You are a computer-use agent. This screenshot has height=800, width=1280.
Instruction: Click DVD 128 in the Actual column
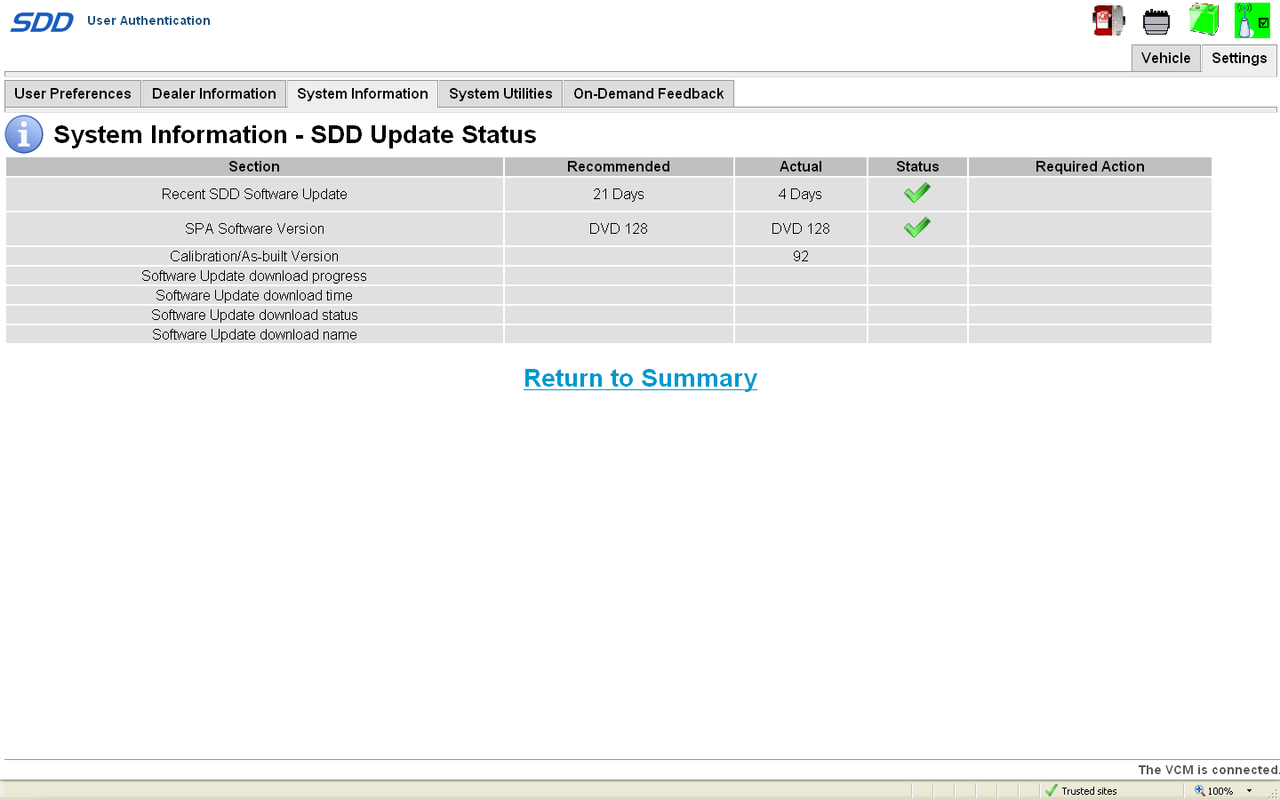coord(800,229)
